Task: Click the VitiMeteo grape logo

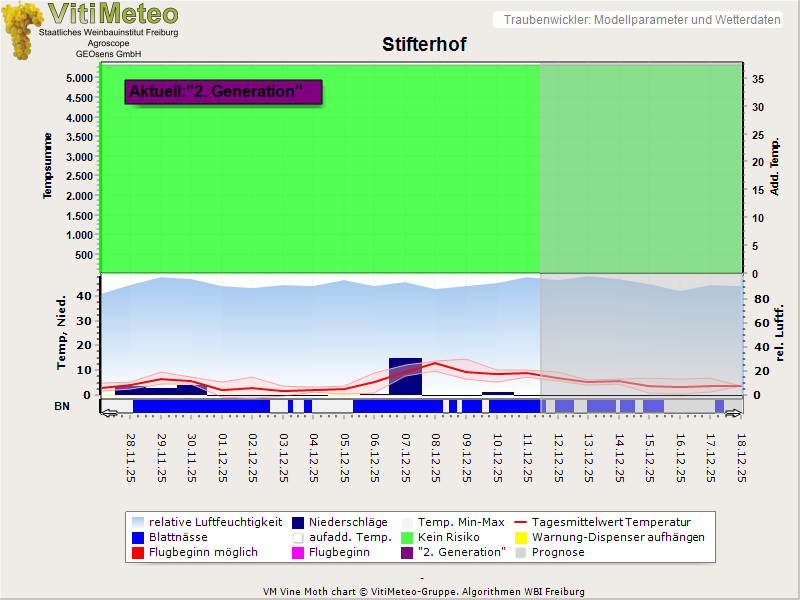Action: pyautogui.click(x=21, y=28)
